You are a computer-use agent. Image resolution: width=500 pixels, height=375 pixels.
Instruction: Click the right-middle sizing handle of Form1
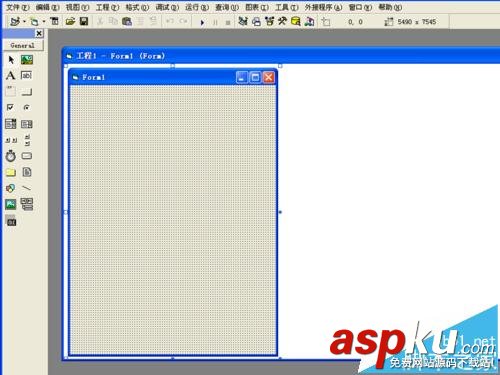click(280, 212)
